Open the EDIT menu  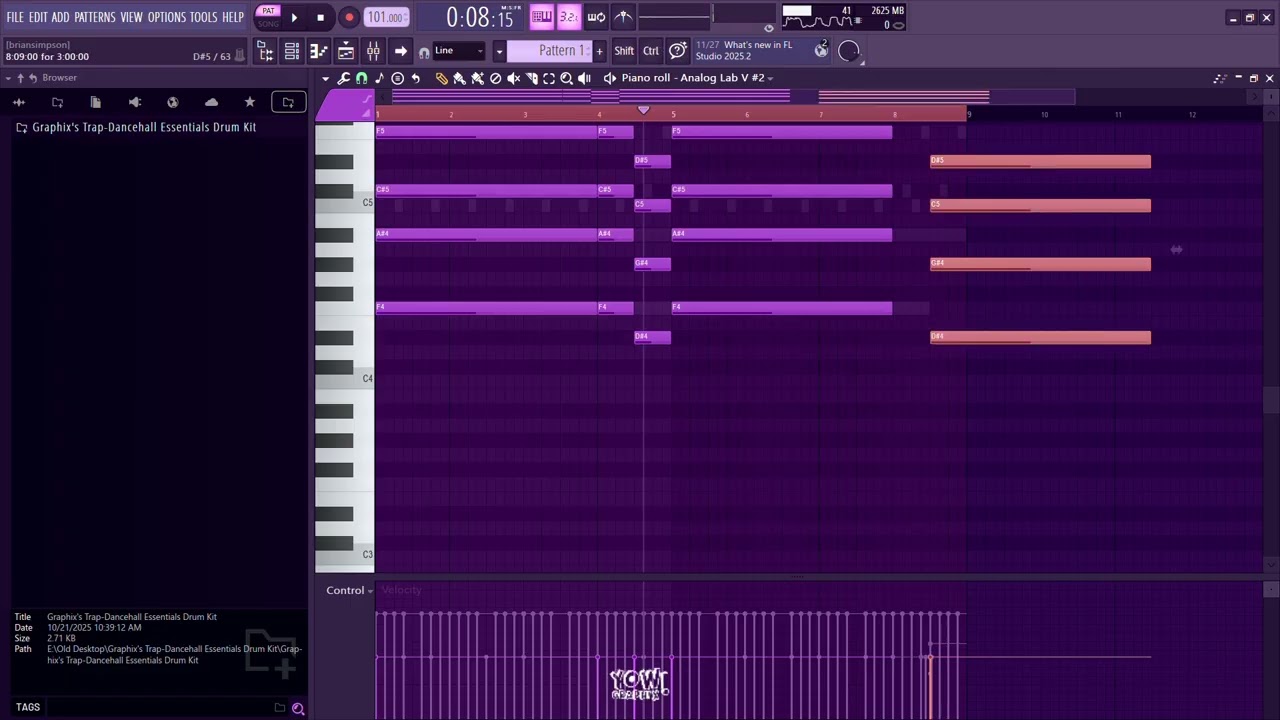(38, 17)
